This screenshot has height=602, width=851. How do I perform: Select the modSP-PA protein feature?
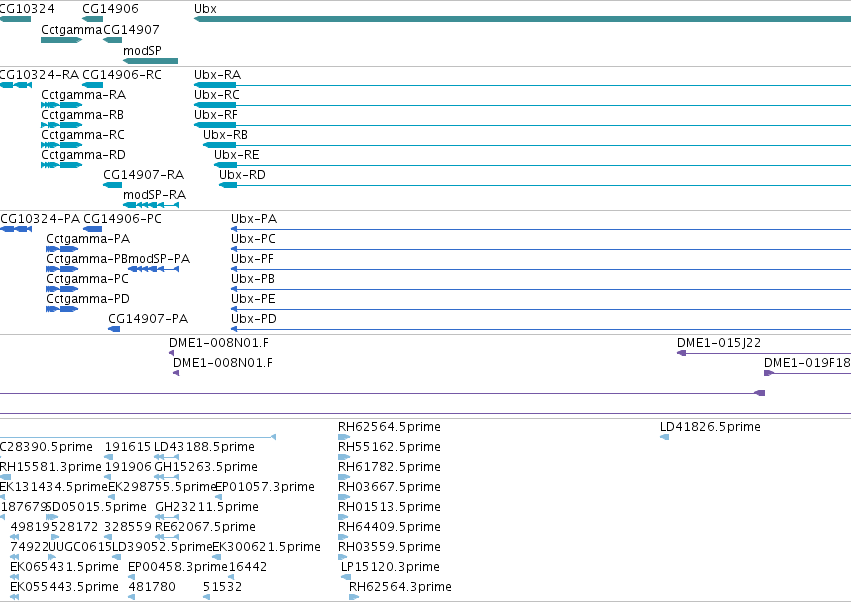tap(153, 269)
